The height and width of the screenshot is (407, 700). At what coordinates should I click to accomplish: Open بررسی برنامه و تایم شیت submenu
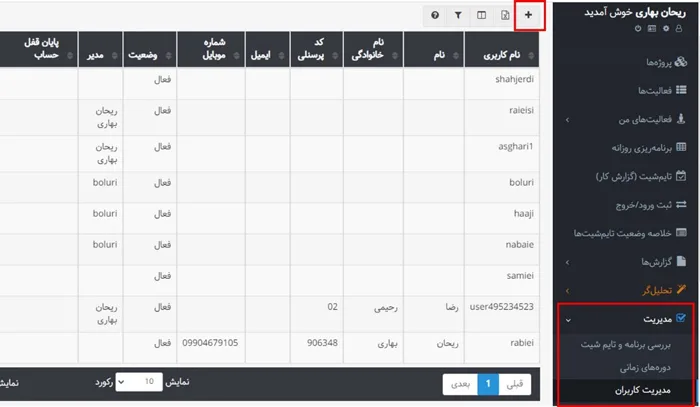625,345
